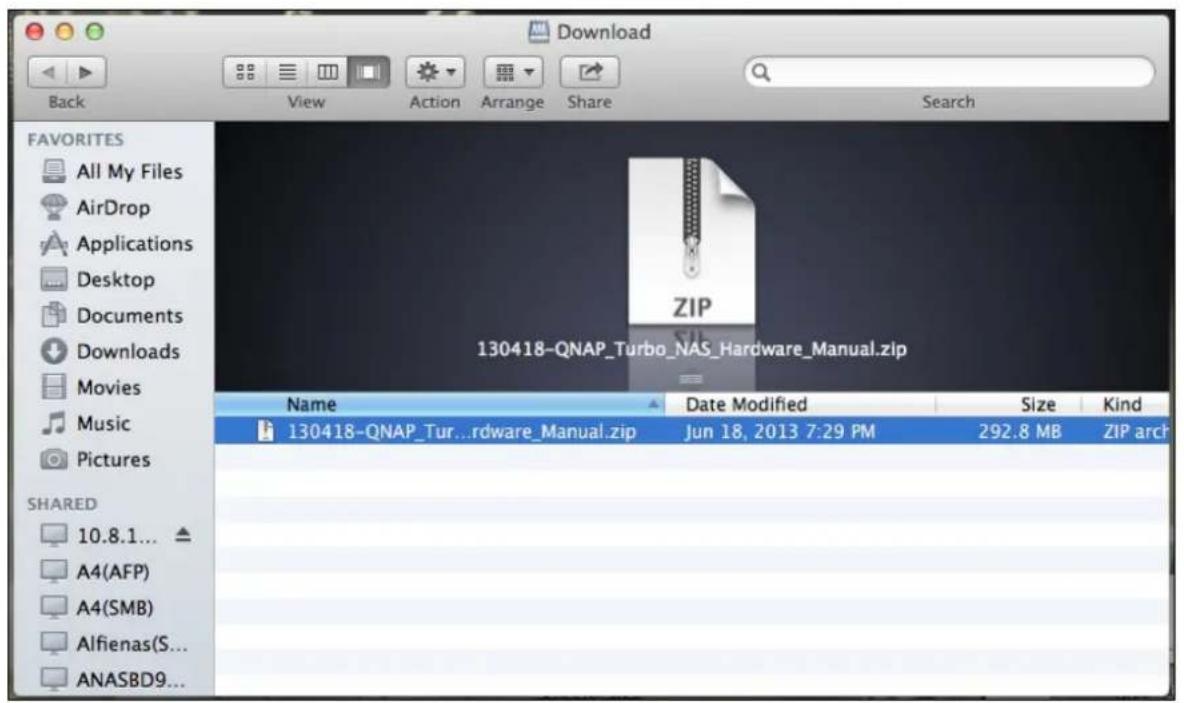This screenshot has width=1184, height=703.
Task: Sort by the Kind column header
Action: click(x=1126, y=405)
